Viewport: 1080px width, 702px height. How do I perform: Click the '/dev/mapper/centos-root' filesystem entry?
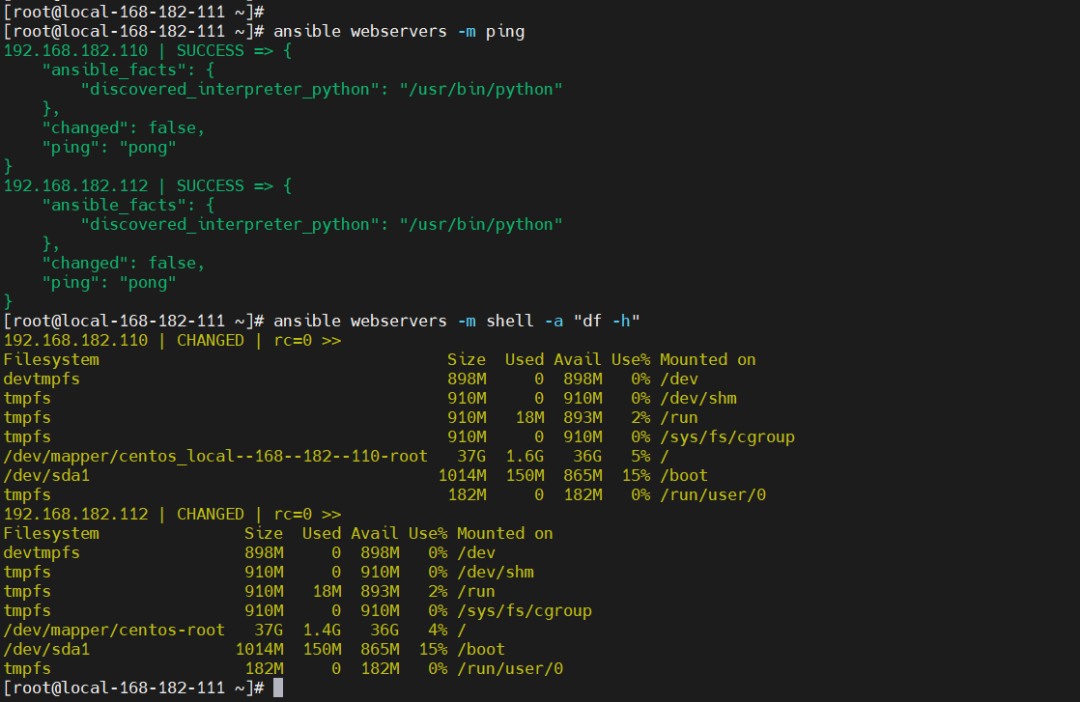(114, 630)
